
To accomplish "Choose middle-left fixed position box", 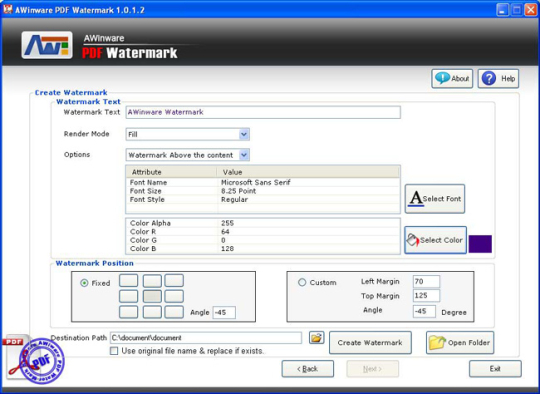I will point(128,296).
